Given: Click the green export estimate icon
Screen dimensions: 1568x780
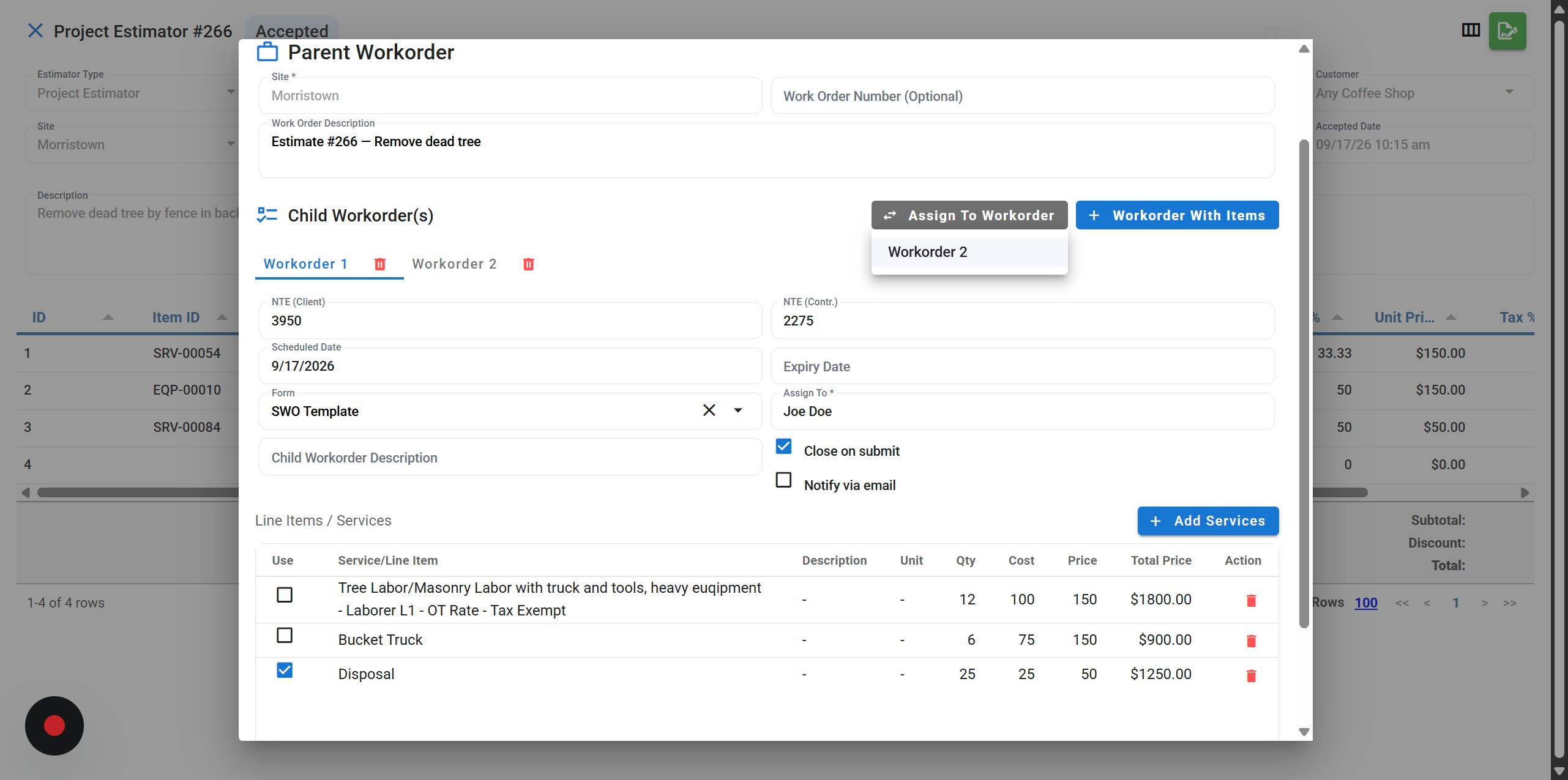Looking at the screenshot, I should [x=1507, y=31].
